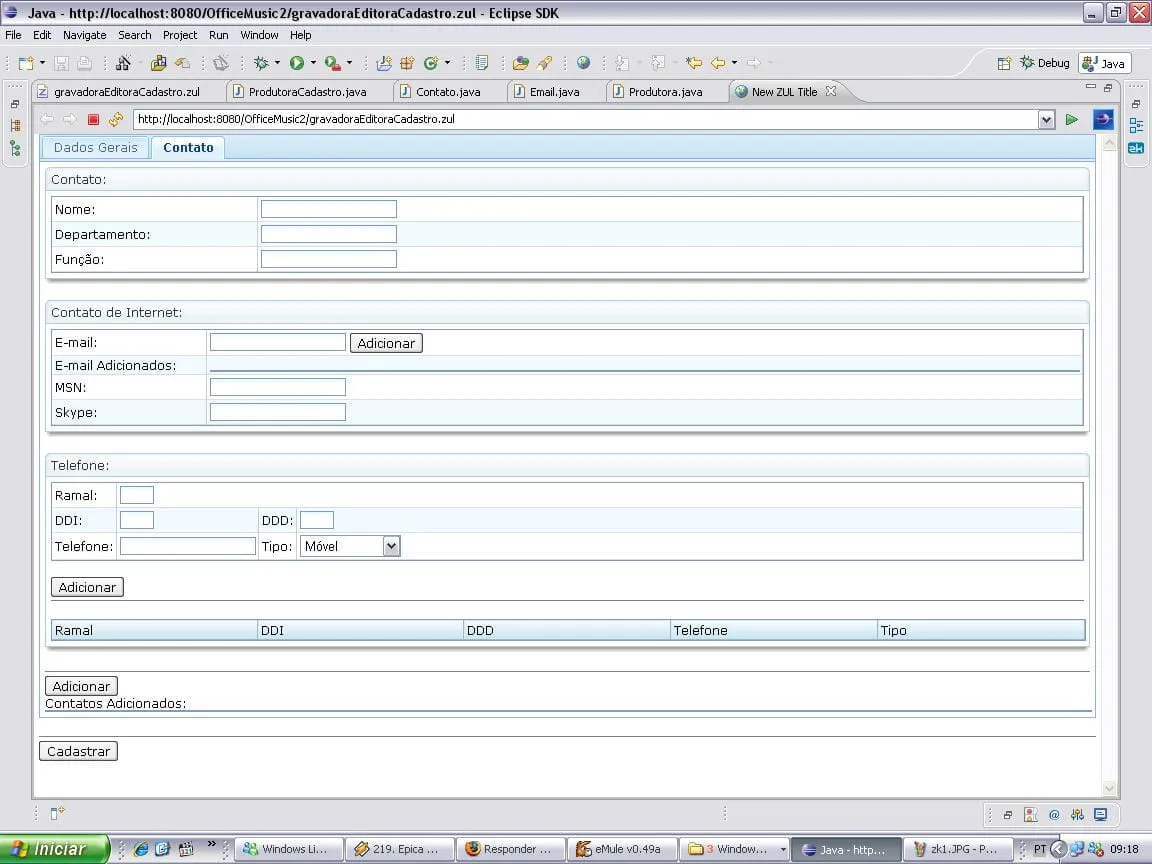Open web browser globe icon in toolbar
Image resolution: width=1152 pixels, height=864 pixels.
tap(583, 63)
